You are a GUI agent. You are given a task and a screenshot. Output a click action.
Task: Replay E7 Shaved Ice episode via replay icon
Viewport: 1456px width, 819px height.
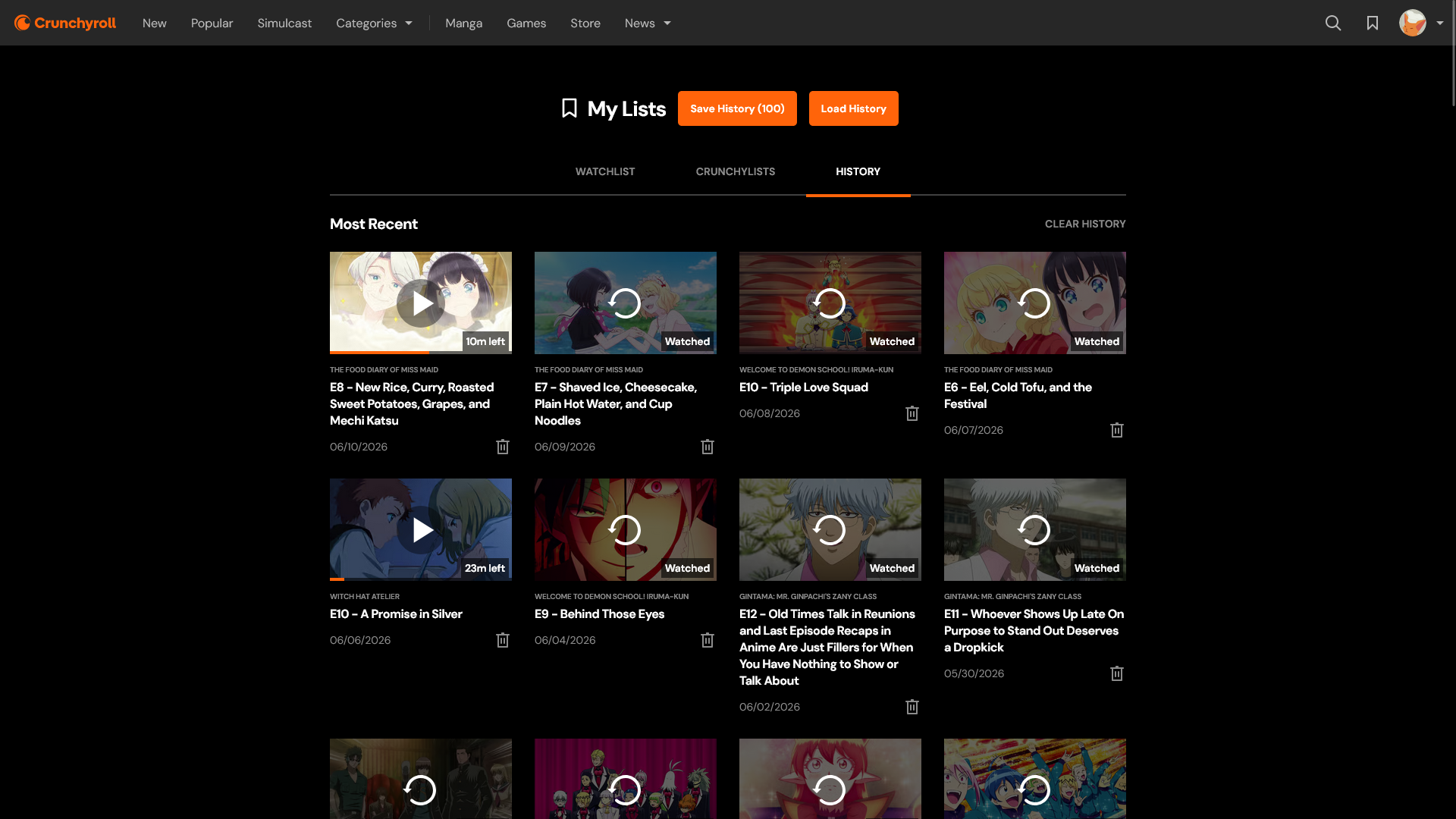point(625,303)
